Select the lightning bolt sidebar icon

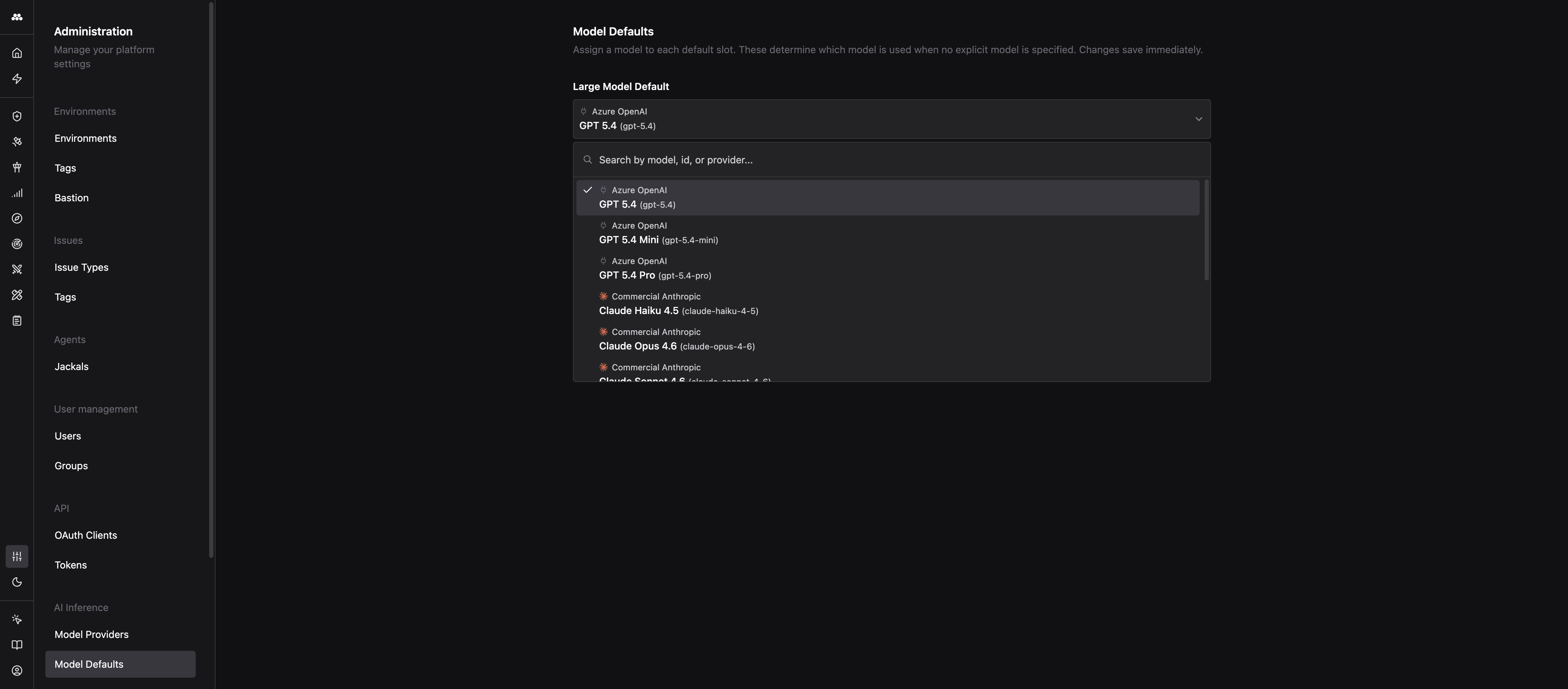[x=17, y=79]
